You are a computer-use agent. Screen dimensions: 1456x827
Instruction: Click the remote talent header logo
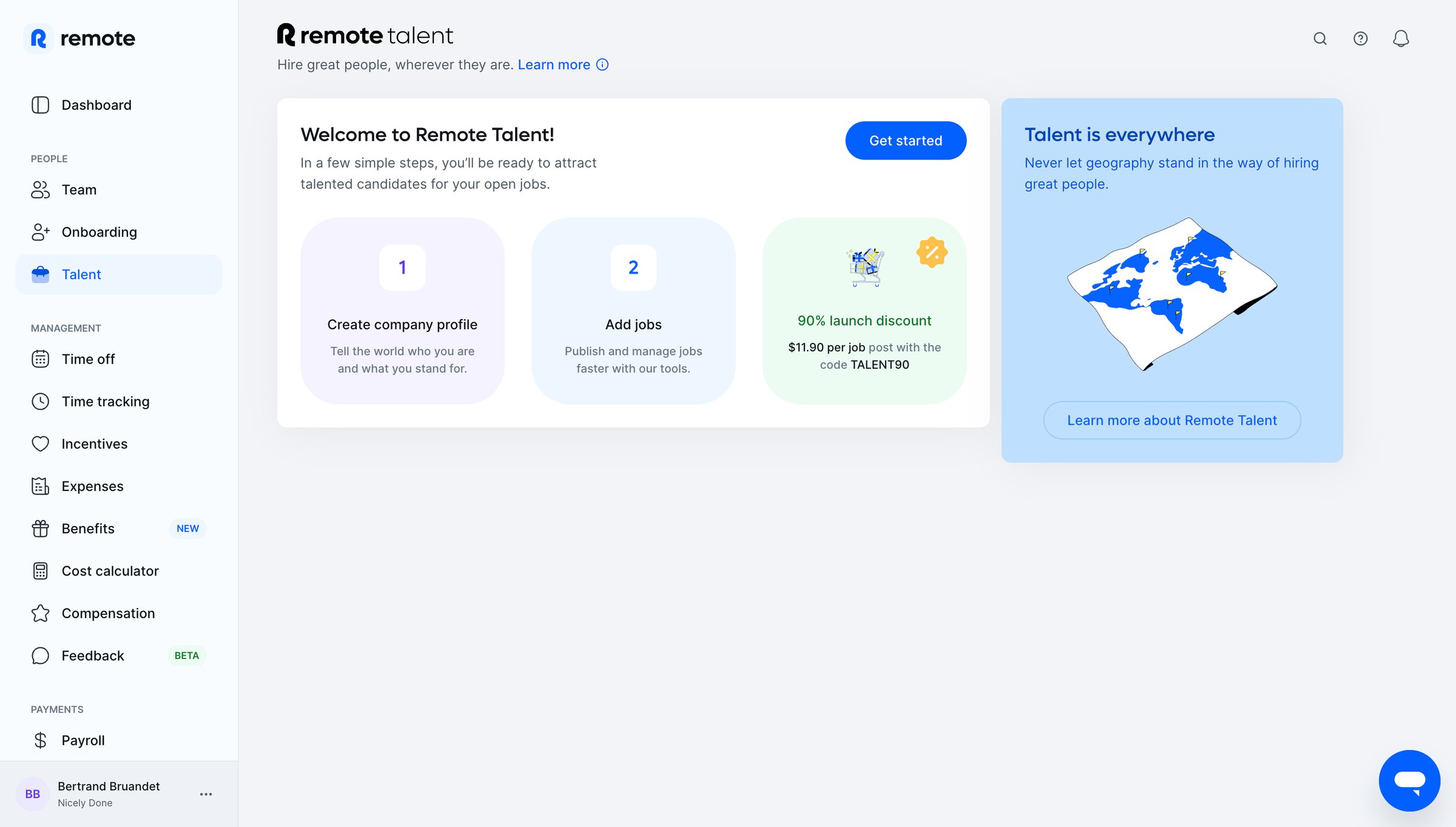click(365, 35)
